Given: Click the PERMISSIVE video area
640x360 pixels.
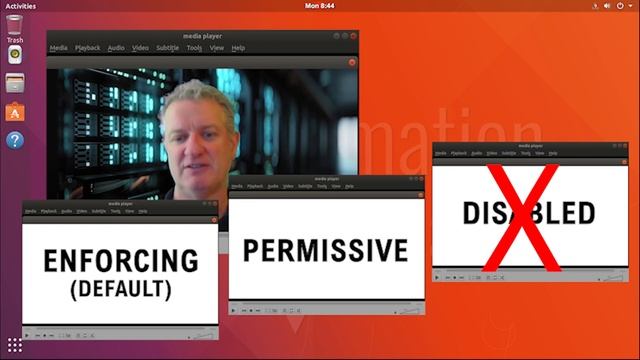Looking at the screenshot, I should coord(327,249).
